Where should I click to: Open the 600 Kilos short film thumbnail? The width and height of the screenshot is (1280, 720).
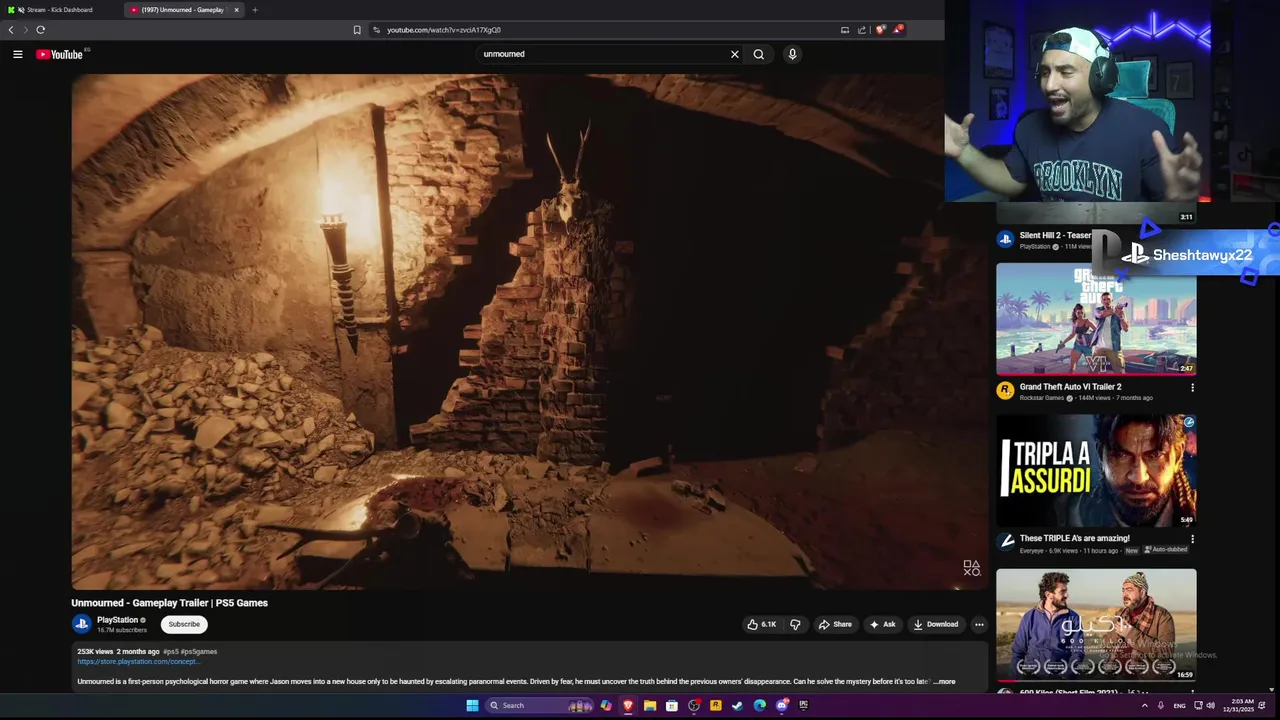pos(1096,625)
